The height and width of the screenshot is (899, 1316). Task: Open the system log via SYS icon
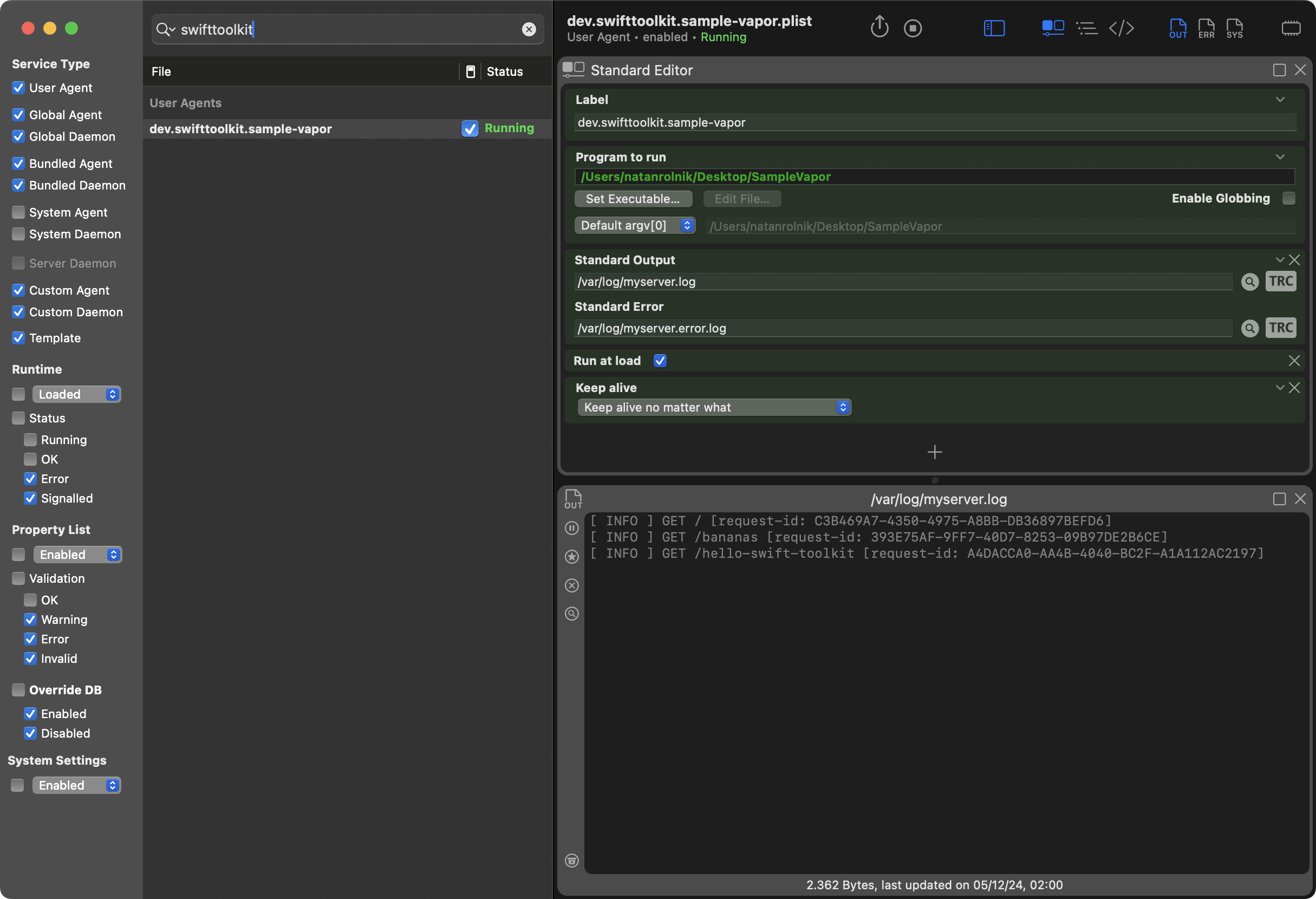(x=1234, y=28)
